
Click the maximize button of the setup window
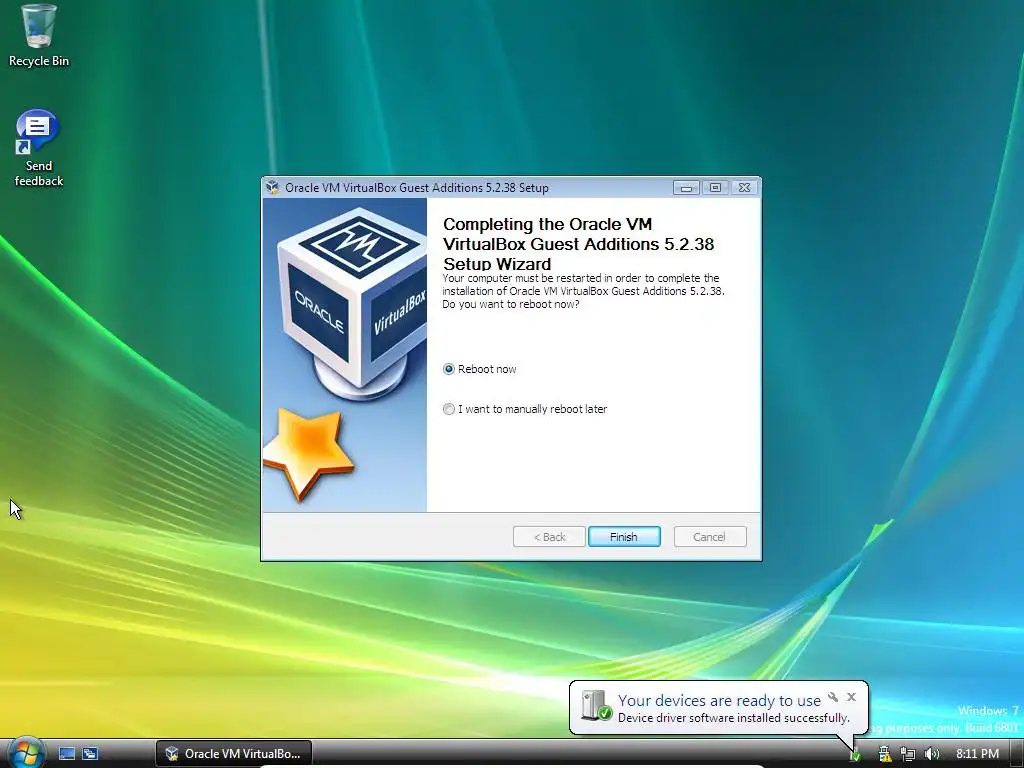[715, 187]
